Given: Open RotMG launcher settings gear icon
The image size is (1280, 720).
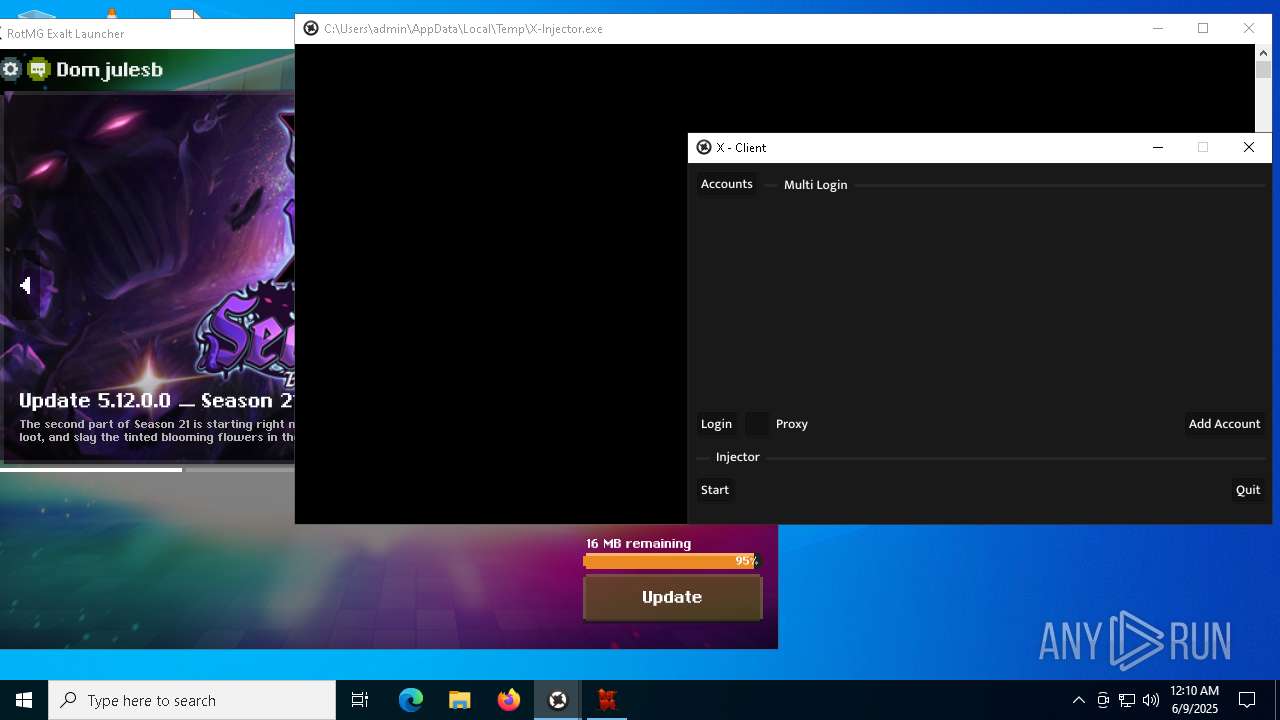Looking at the screenshot, I should click(11, 69).
